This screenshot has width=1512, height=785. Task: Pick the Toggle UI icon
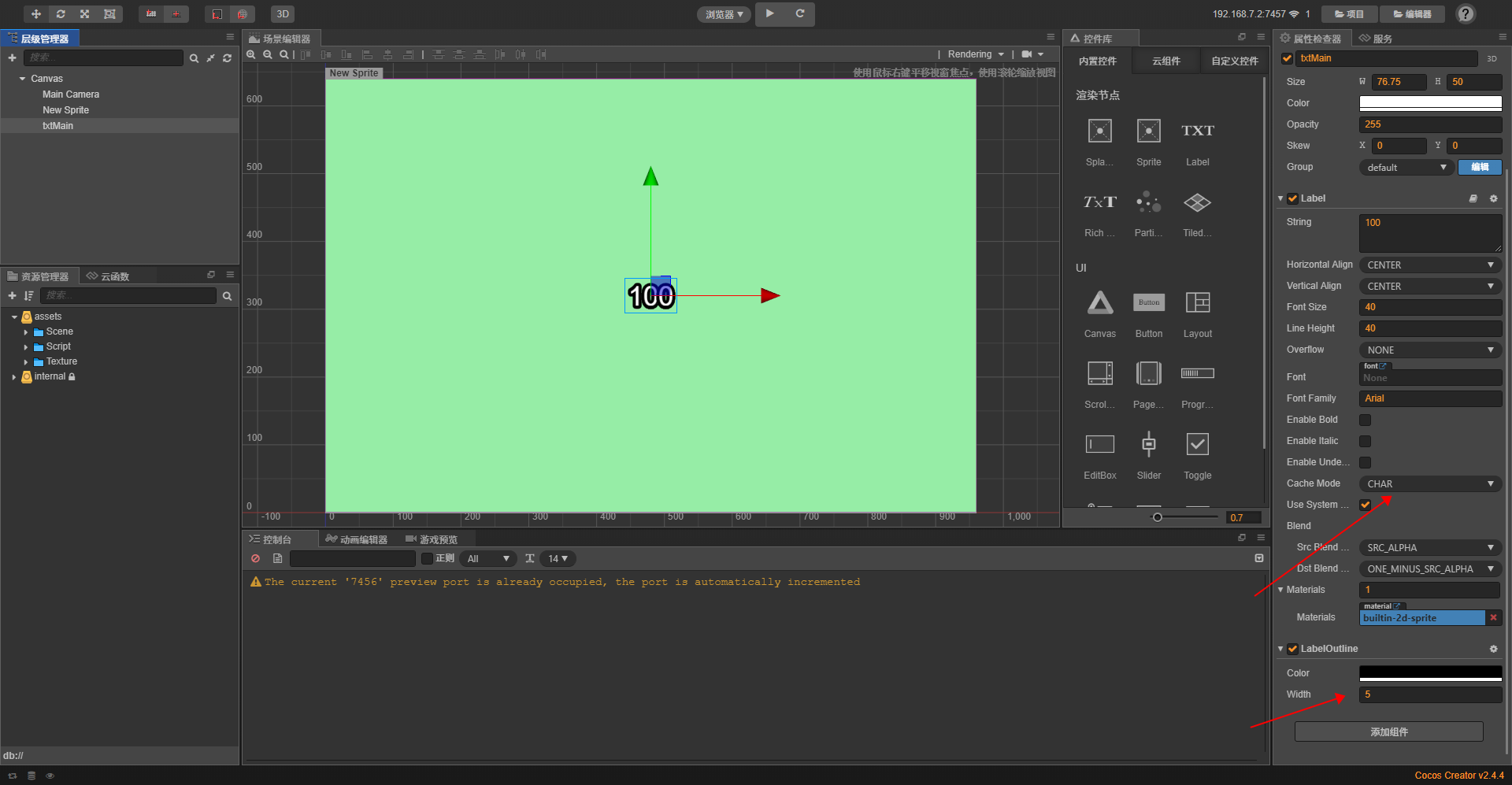pyautogui.click(x=1198, y=444)
